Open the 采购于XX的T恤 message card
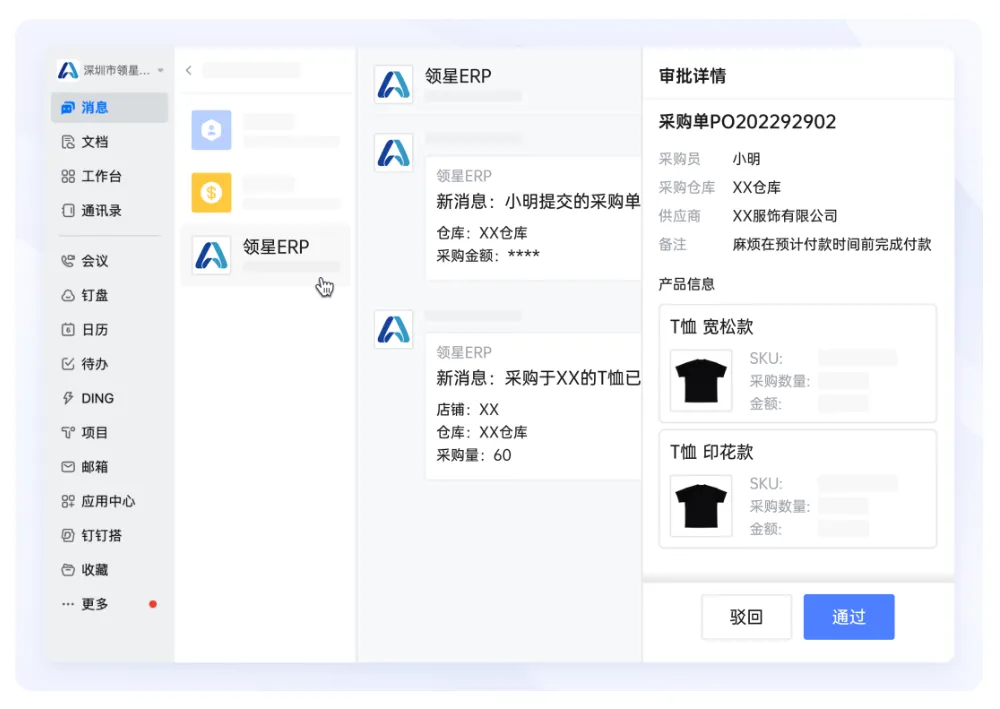Screen dimensions: 1000x709 533,406
